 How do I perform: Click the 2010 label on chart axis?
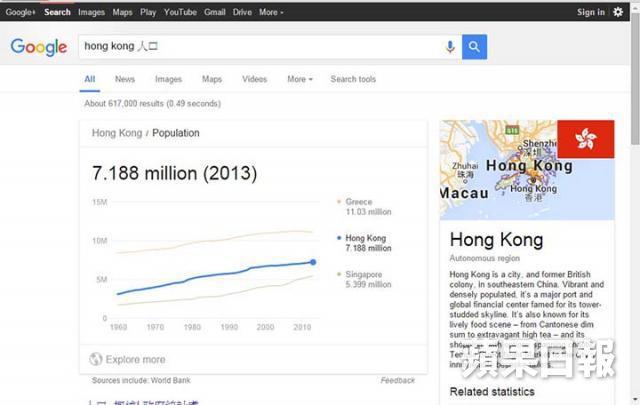[x=302, y=327]
